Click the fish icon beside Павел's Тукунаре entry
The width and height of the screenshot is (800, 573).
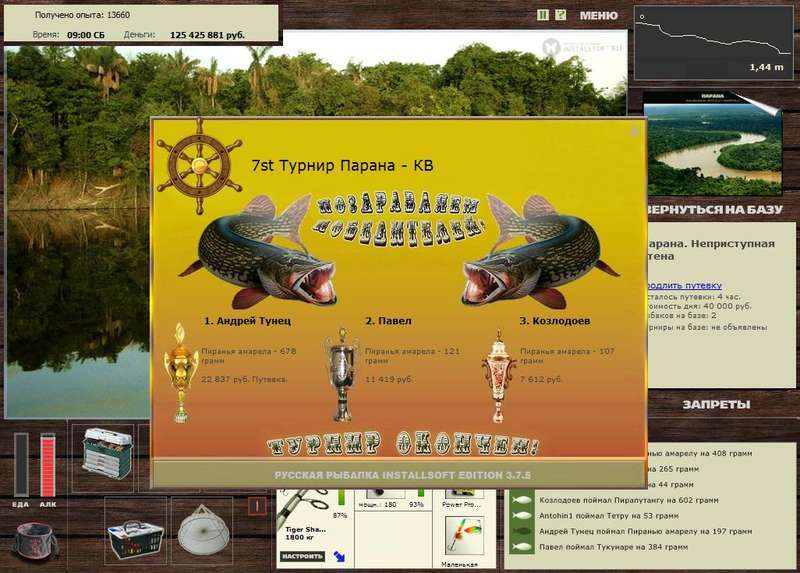tap(522, 547)
